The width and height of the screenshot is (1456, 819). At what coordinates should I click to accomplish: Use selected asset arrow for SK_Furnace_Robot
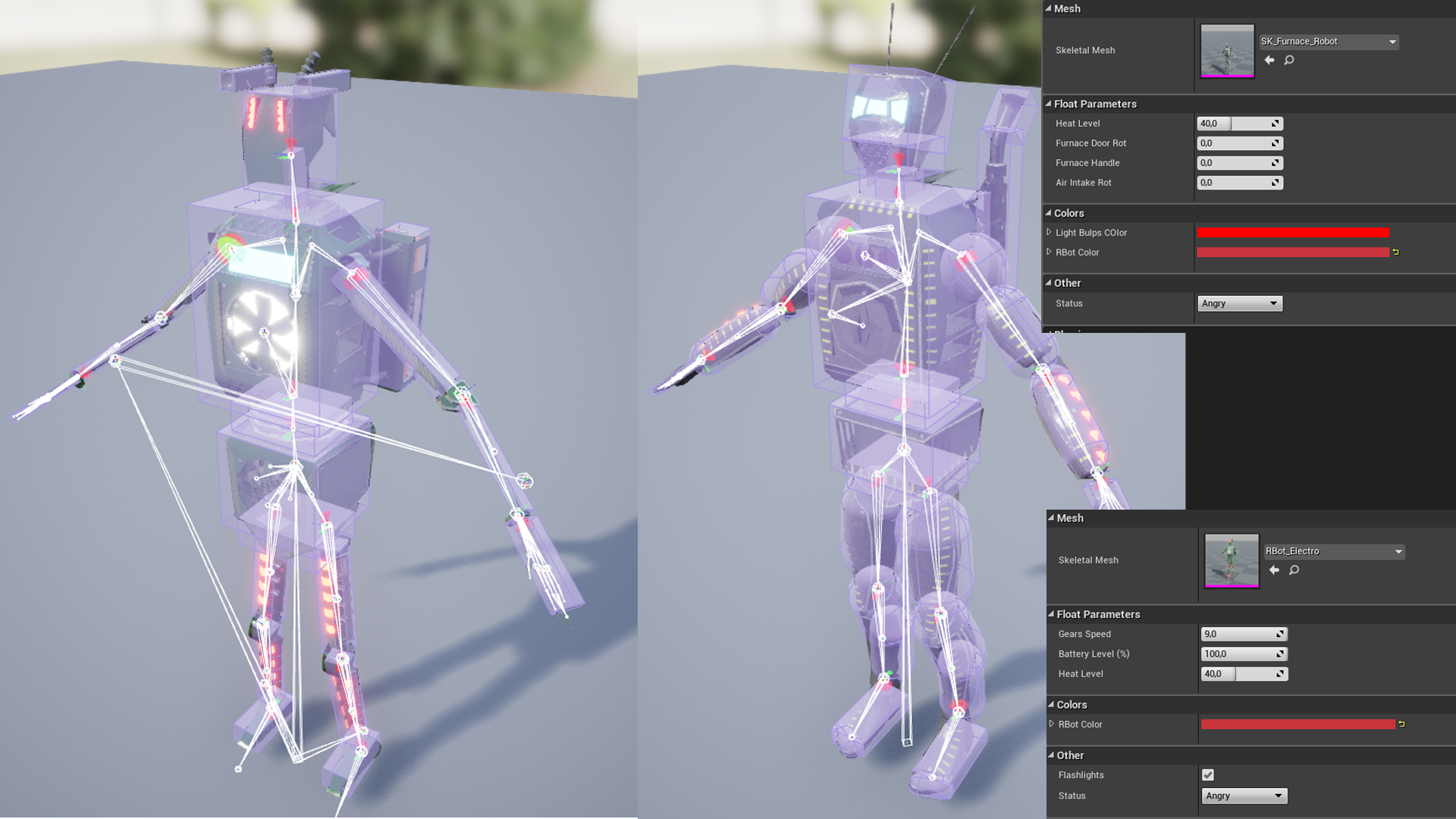click(1269, 60)
